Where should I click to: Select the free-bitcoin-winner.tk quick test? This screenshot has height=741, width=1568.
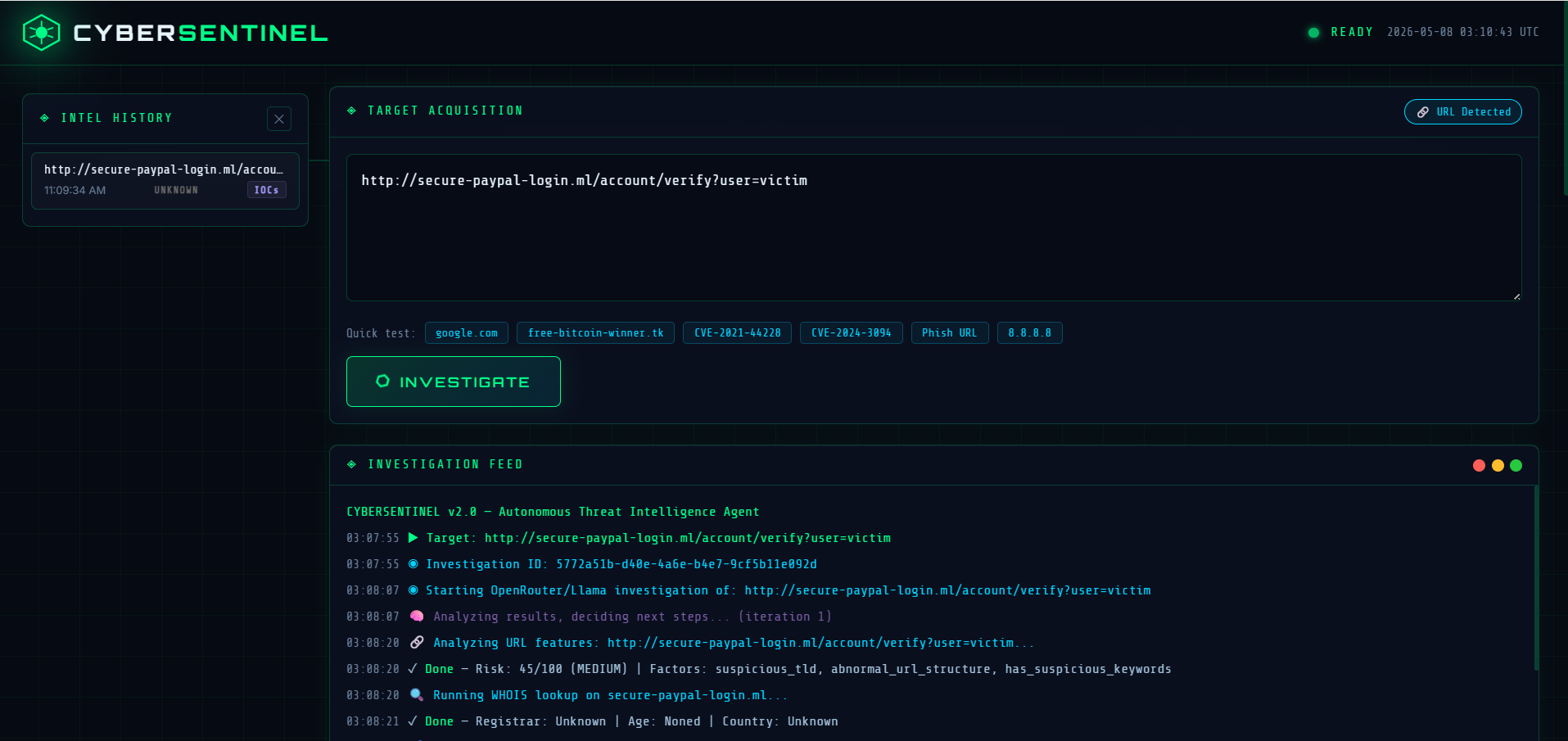[595, 333]
